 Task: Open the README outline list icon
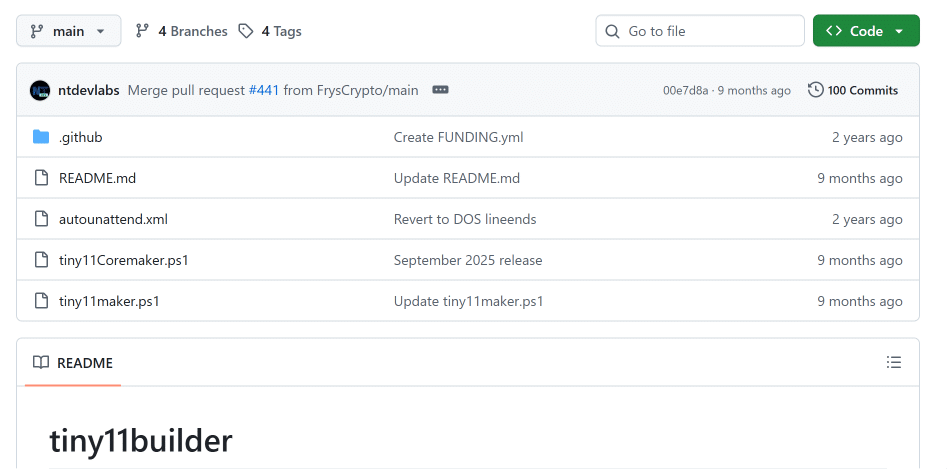(x=893, y=362)
